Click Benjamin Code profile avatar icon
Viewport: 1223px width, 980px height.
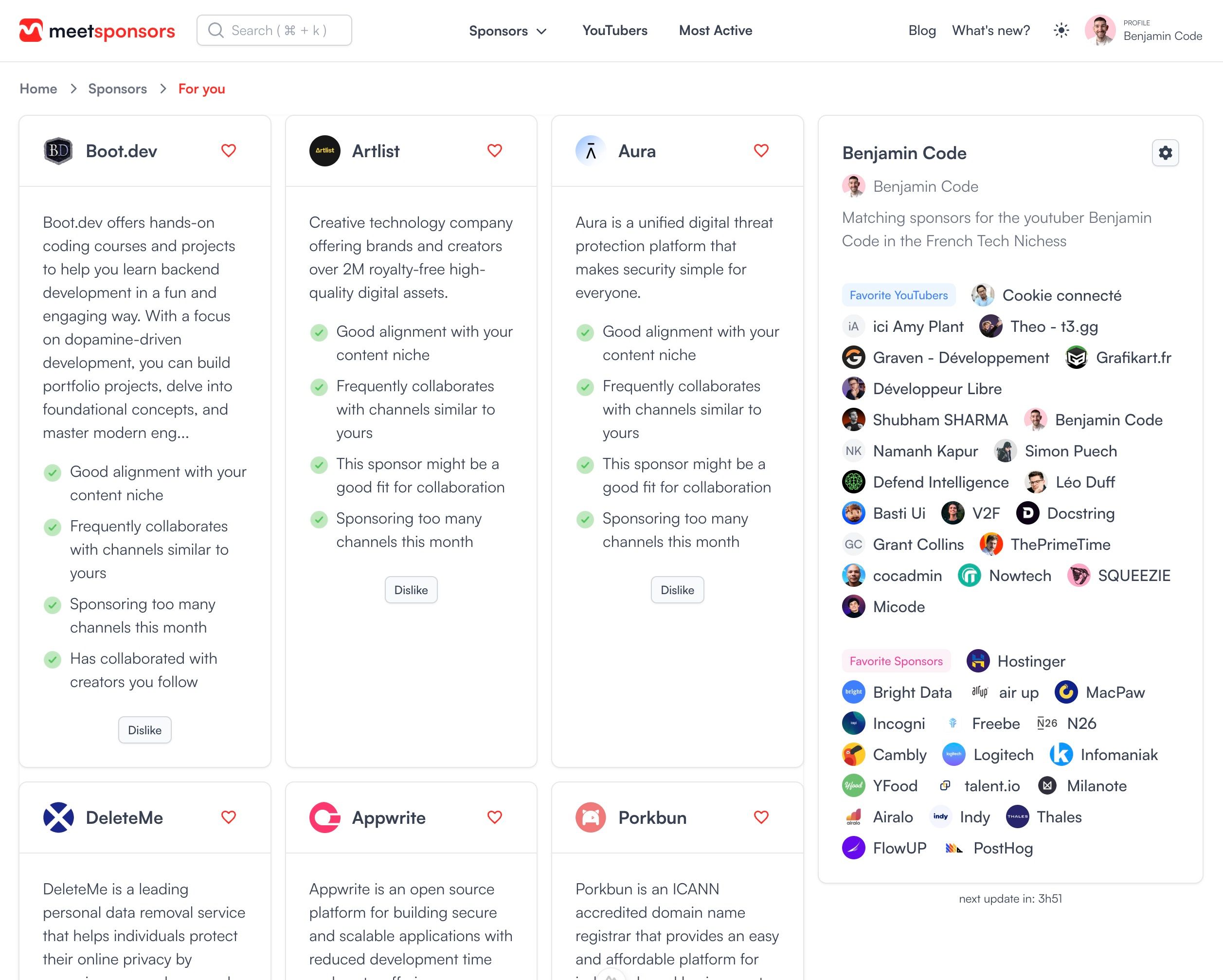coord(1099,30)
